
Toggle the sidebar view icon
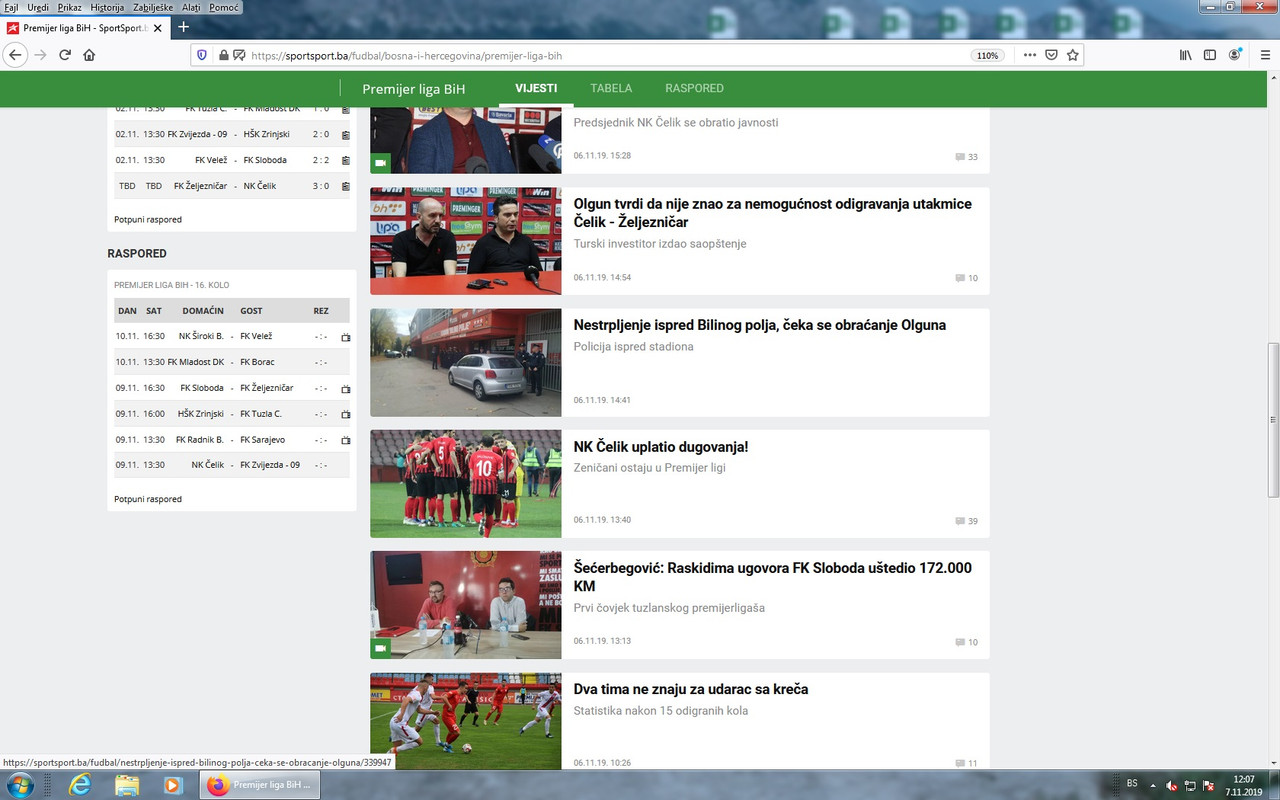(x=1210, y=55)
